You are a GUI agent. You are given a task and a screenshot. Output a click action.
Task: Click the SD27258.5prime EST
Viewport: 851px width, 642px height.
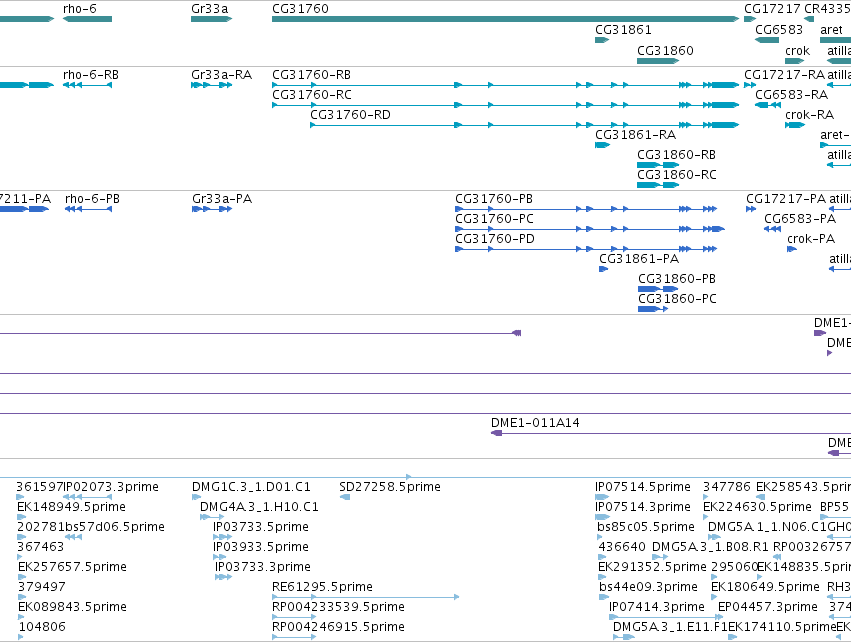tap(345, 497)
